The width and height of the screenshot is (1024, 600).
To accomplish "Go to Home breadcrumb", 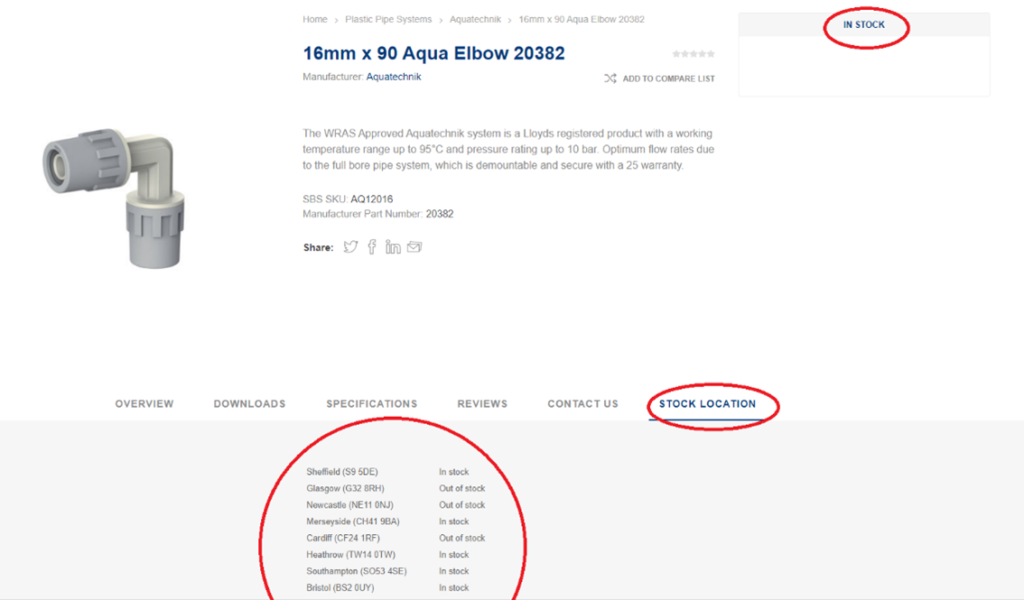I will click(315, 20).
